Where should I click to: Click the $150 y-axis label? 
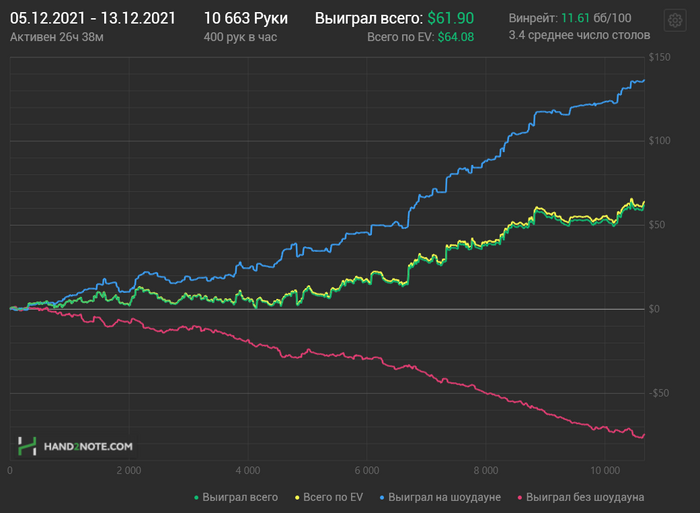pos(659,57)
